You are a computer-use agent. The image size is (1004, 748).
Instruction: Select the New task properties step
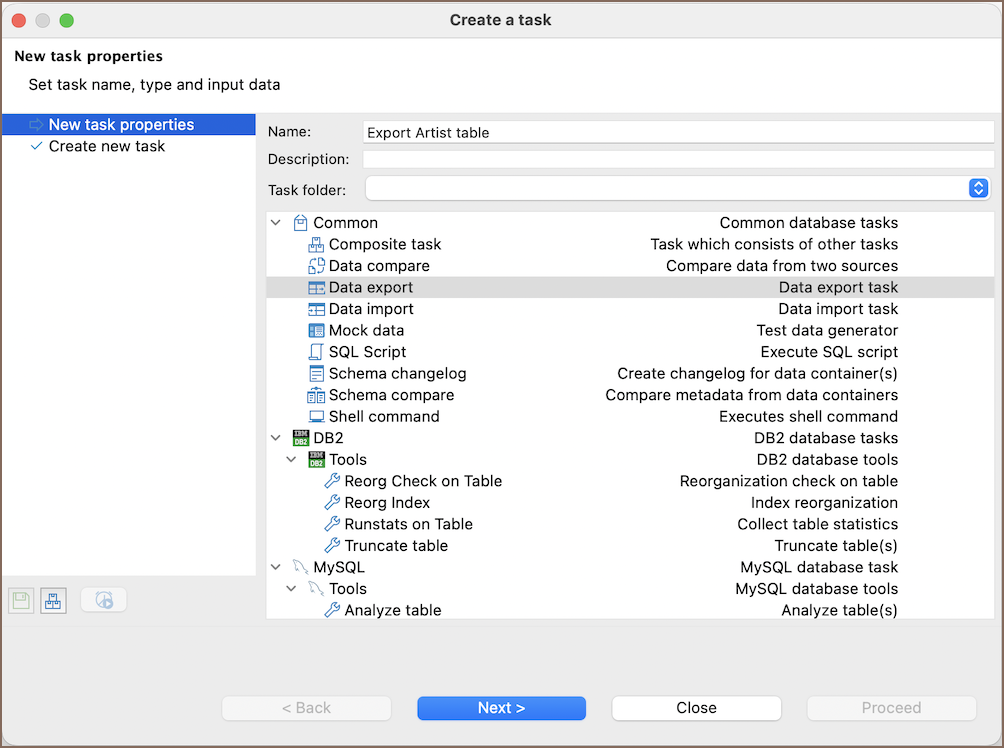click(121, 125)
